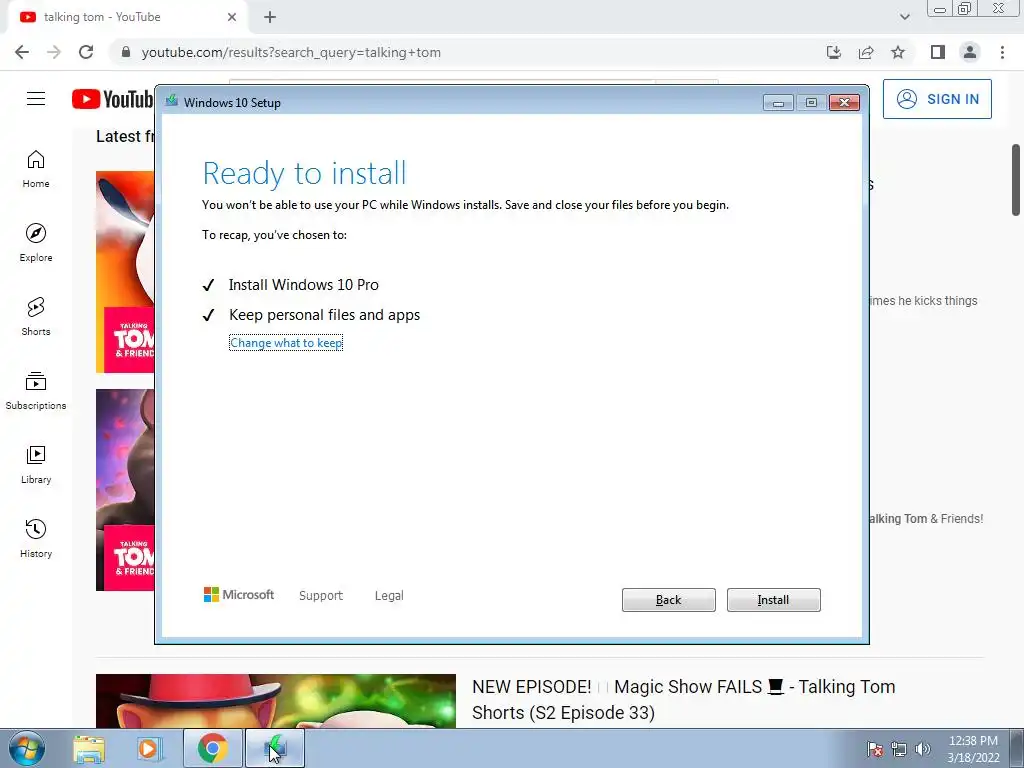
Task: Click the second Talking Tom & Friends thumbnail
Action: tap(125, 490)
